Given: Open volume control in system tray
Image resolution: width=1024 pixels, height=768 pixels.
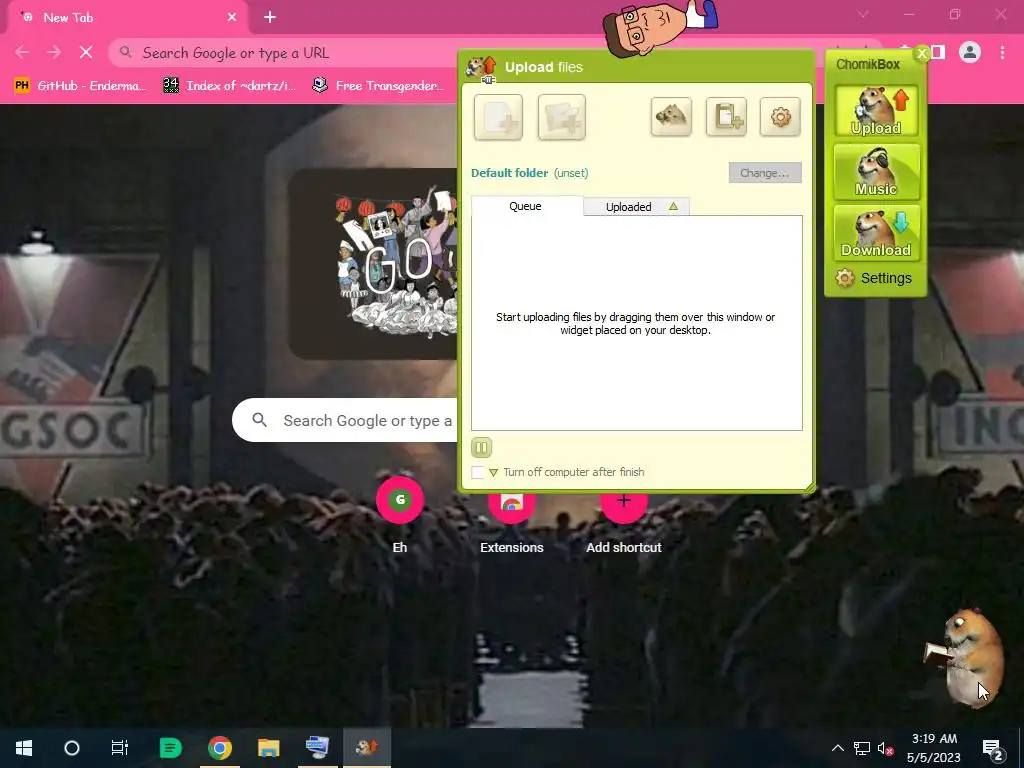Looking at the screenshot, I should click(885, 748).
